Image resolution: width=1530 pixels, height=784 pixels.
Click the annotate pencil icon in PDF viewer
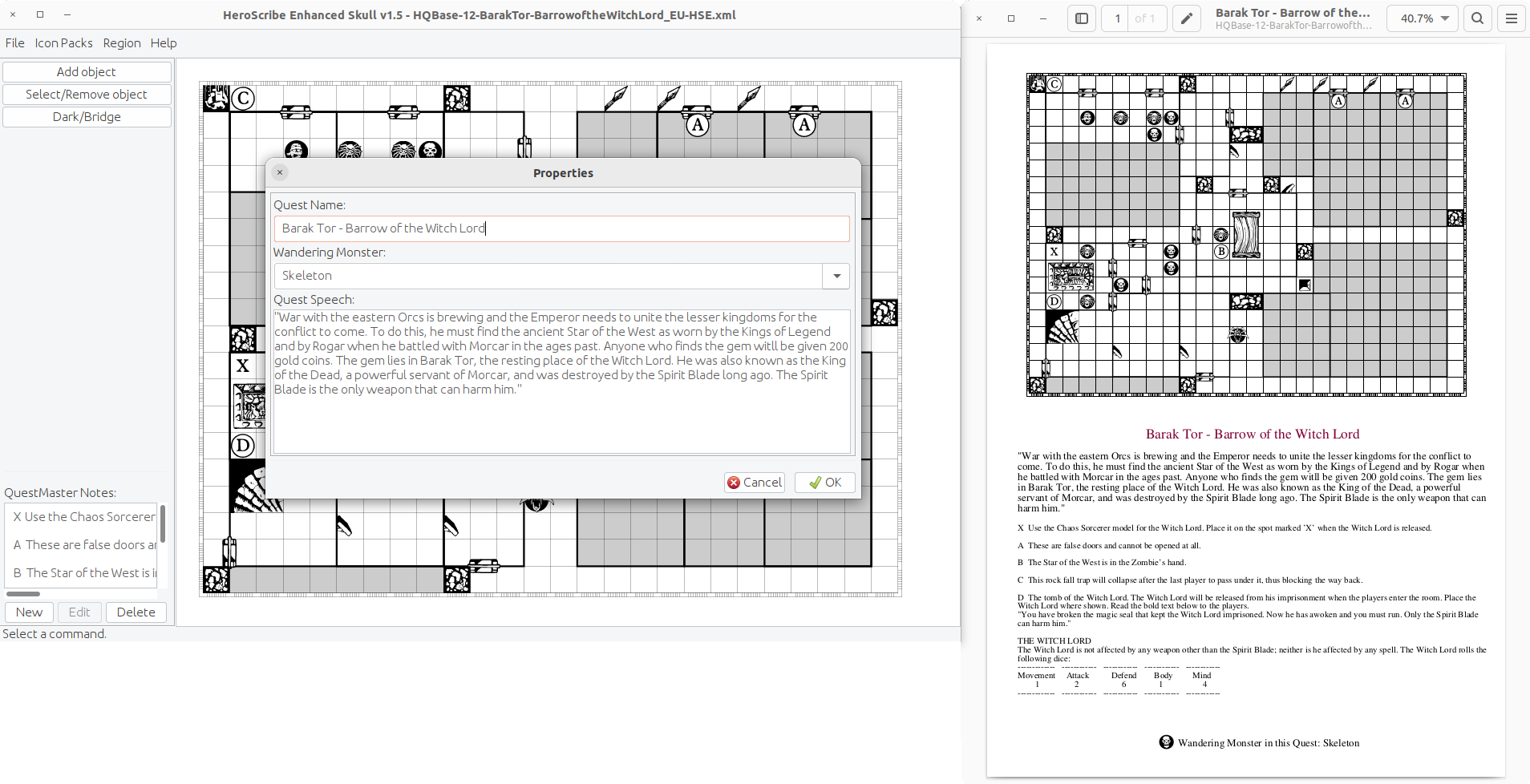pos(1187,18)
